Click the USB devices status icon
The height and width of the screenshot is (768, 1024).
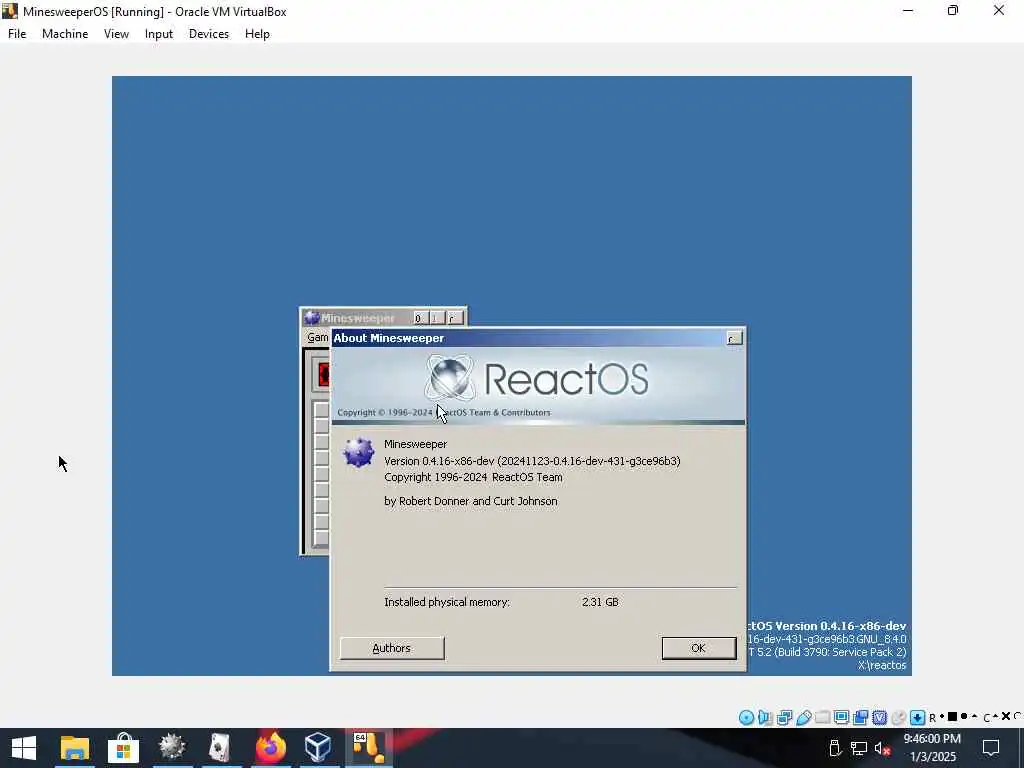[x=804, y=718]
